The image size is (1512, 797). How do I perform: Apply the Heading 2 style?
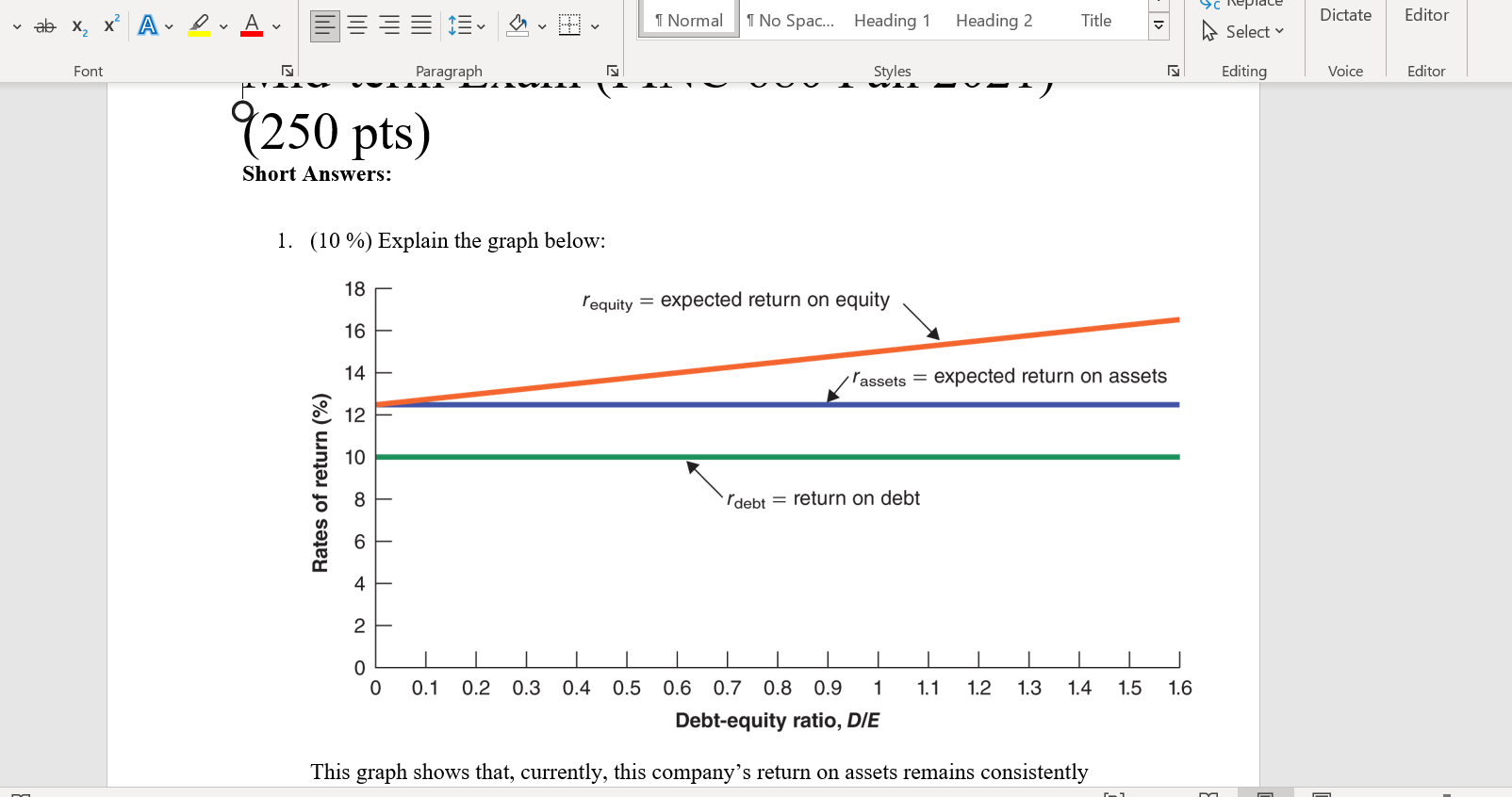click(x=994, y=20)
